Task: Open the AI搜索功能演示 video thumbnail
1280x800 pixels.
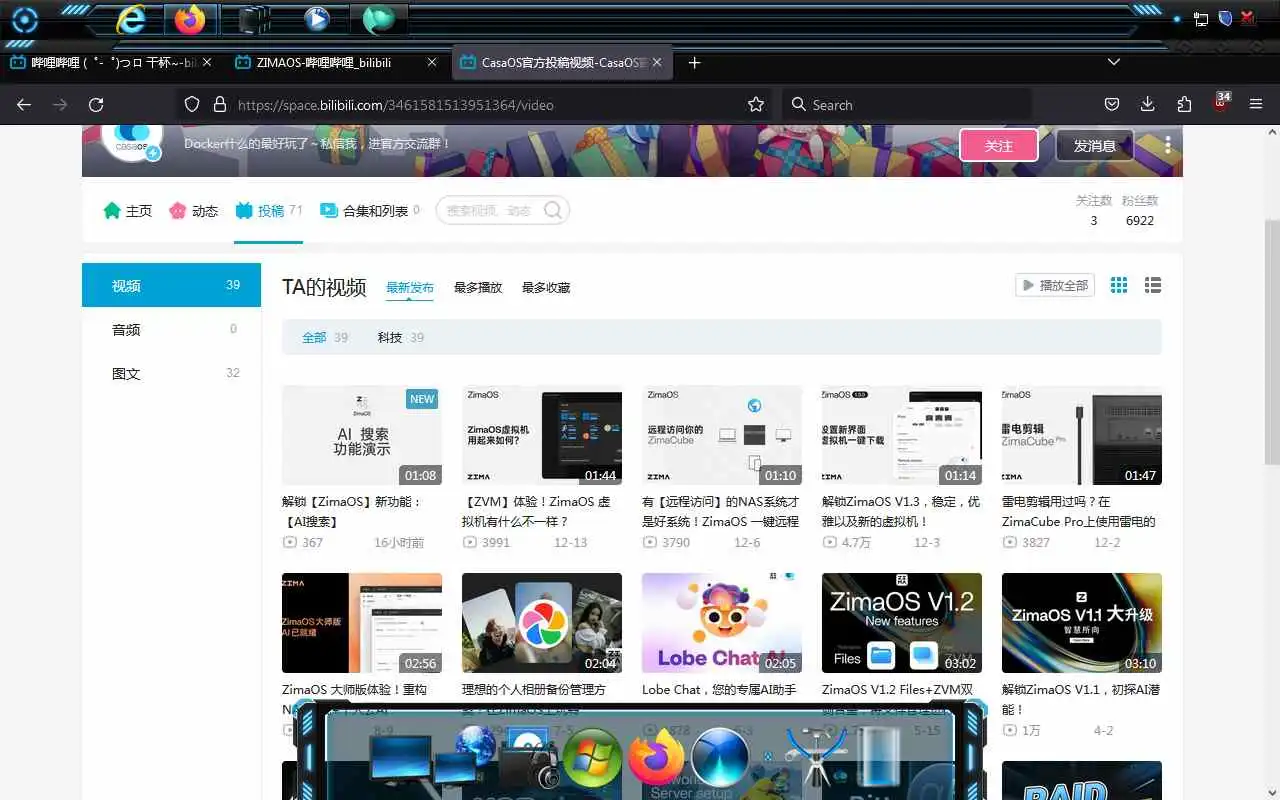Action: click(x=362, y=435)
